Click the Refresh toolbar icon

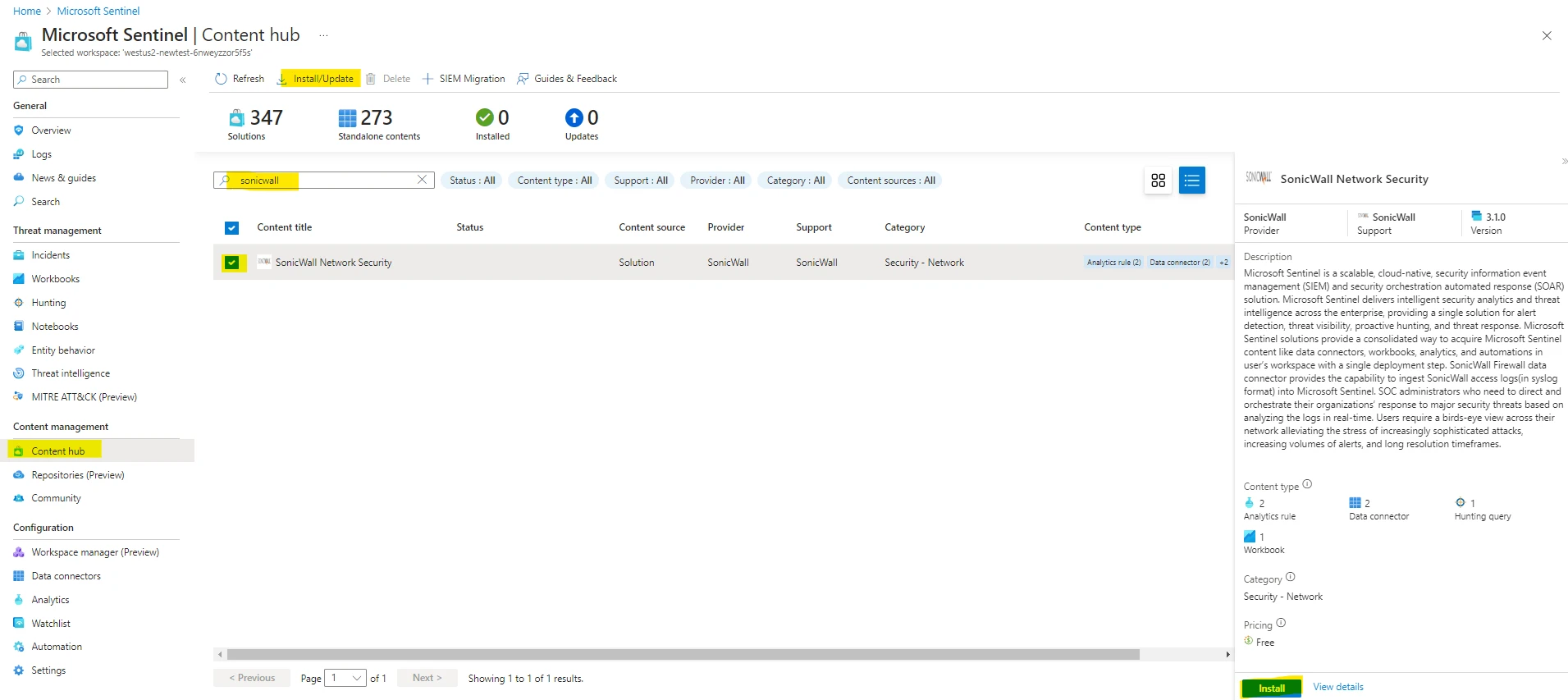coord(221,79)
